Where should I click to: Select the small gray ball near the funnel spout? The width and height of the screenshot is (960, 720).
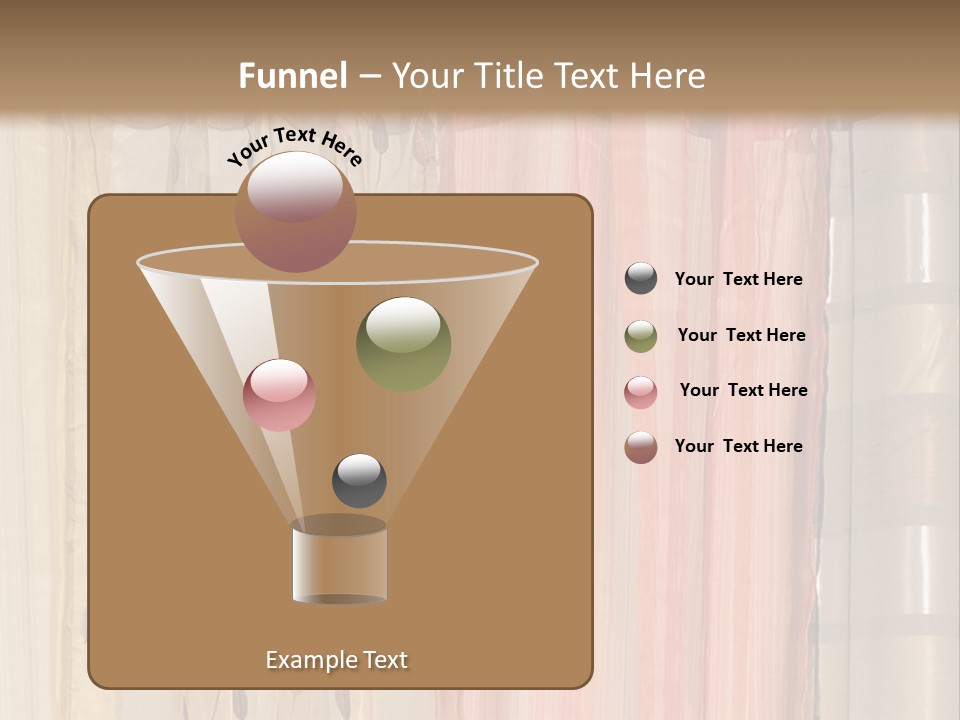358,481
